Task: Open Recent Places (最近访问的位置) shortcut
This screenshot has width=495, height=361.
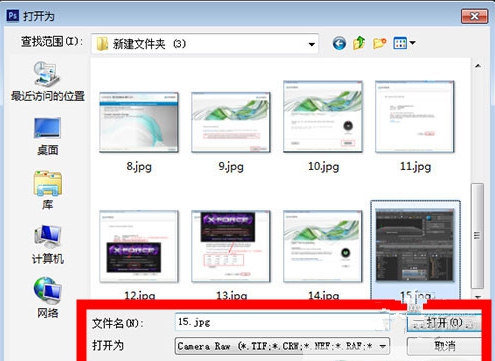Action: [x=47, y=81]
